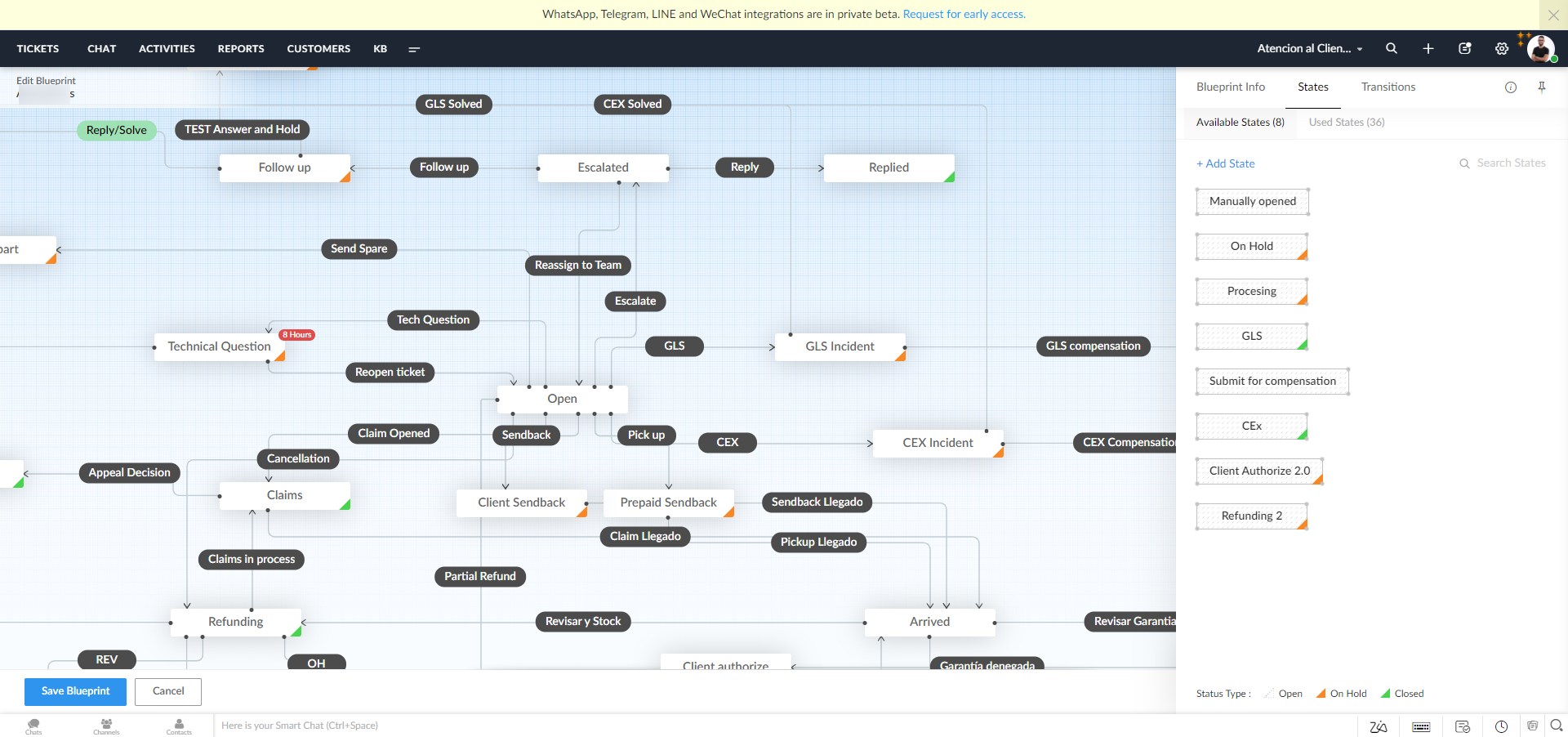Click the Cancel button
The width and height of the screenshot is (1568, 737).
coord(168,691)
